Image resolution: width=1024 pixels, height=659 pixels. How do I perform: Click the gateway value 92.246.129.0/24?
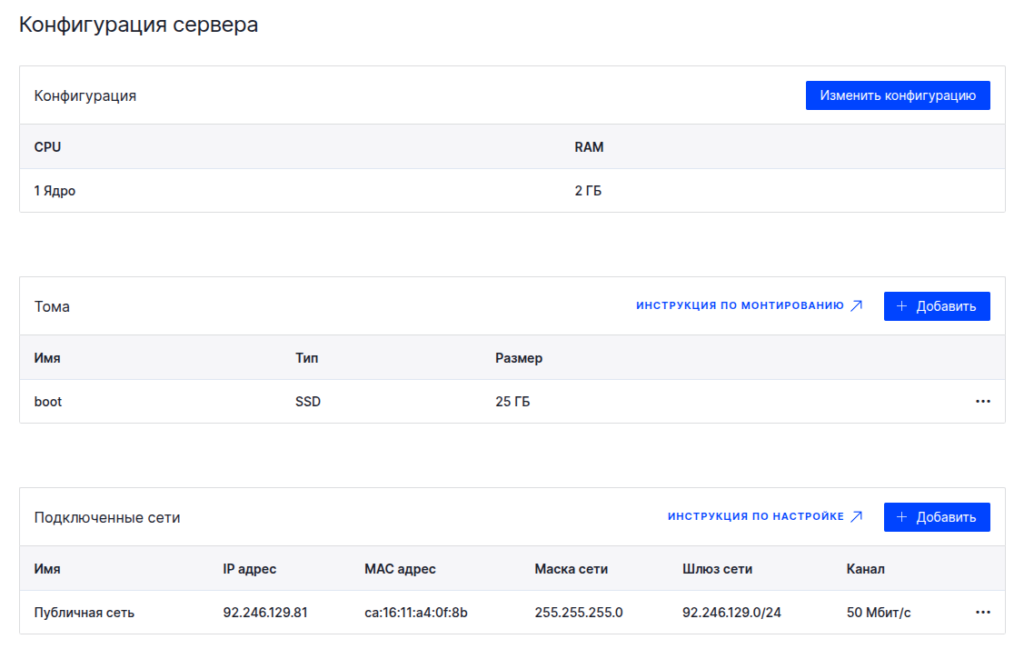[x=731, y=612]
